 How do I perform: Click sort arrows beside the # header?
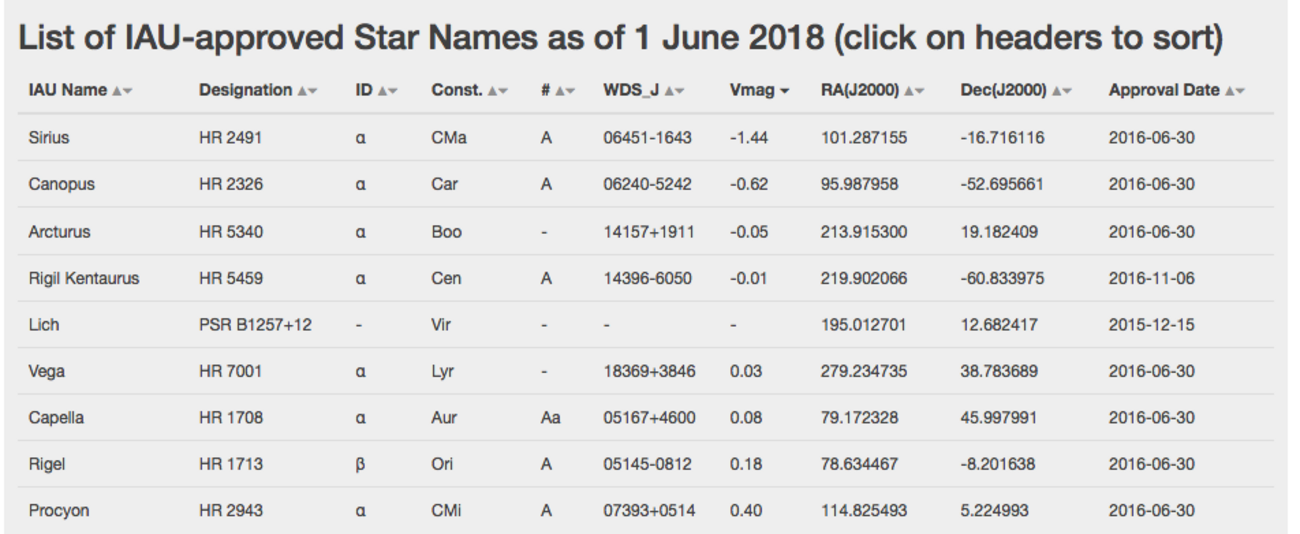pyautogui.click(x=565, y=91)
